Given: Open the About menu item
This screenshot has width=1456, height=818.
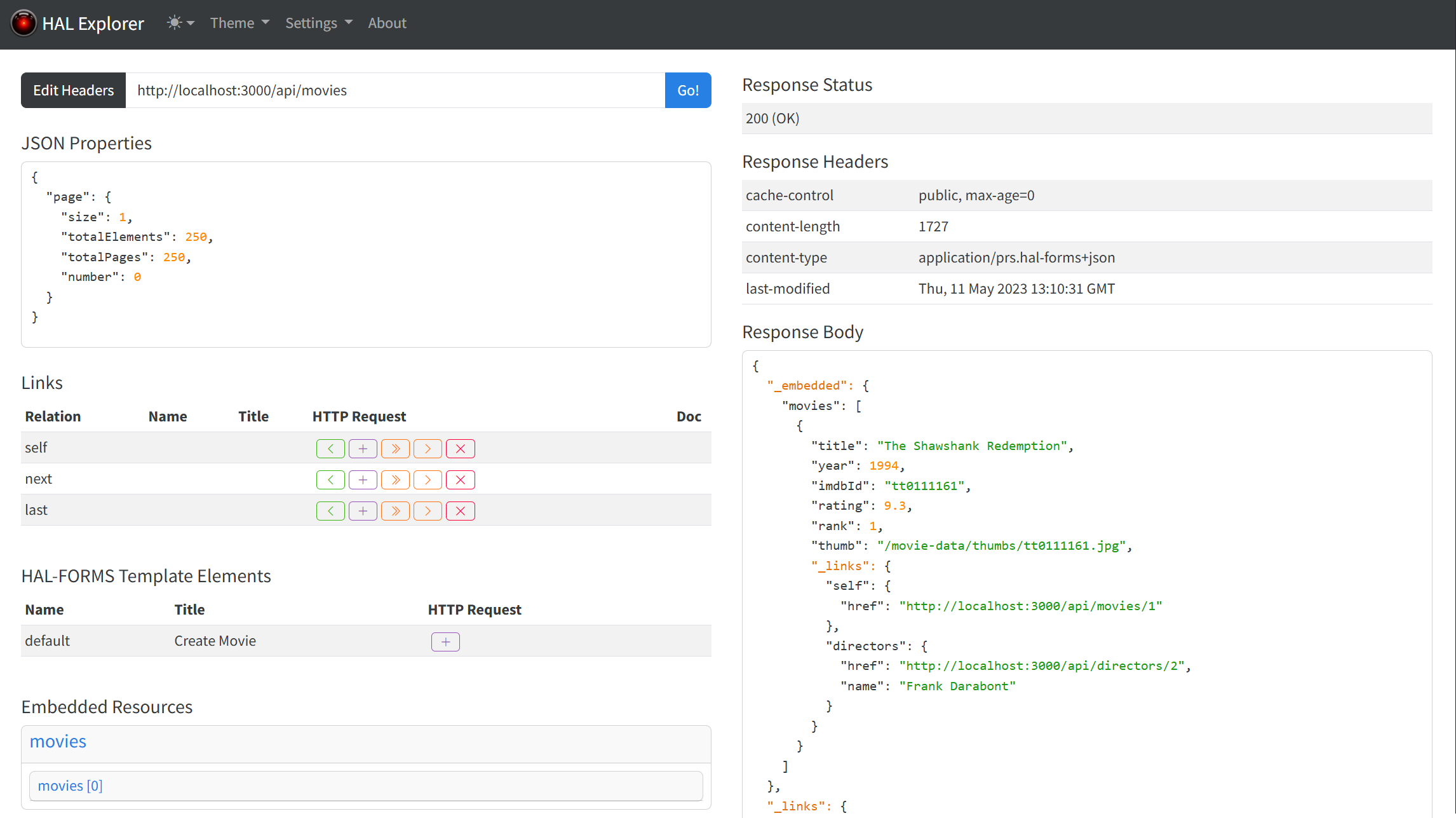Looking at the screenshot, I should (387, 24).
